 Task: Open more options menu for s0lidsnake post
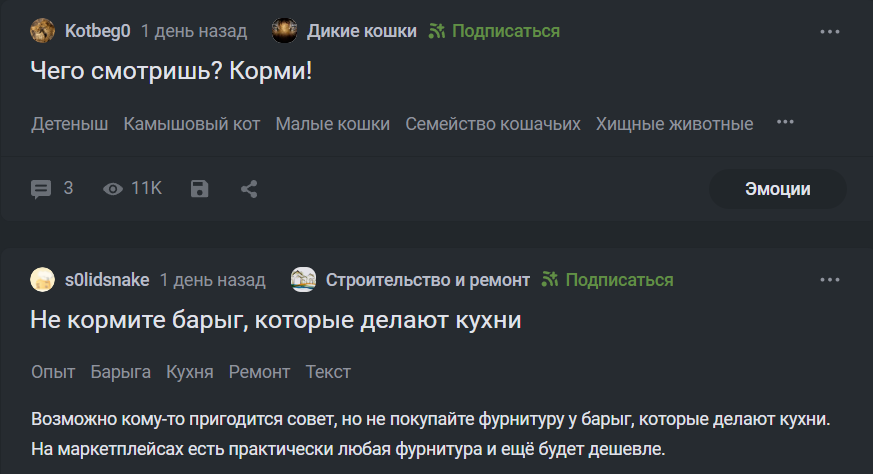[830, 280]
